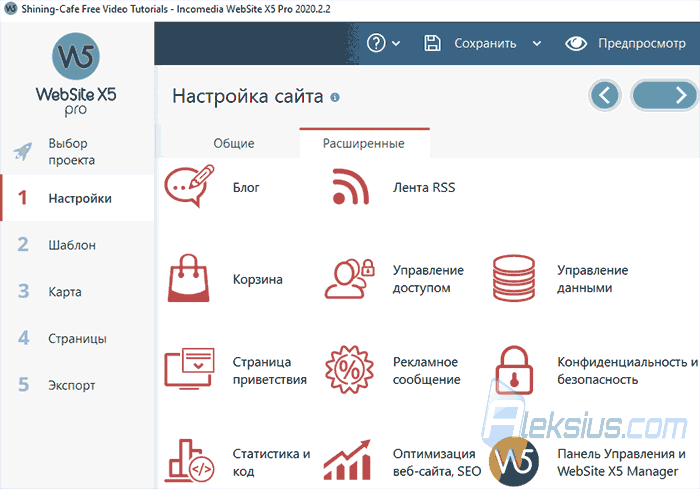Image resolution: width=700 pixels, height=489 pixels.
Task: Click the WebSite X5 Pro logo
Action: (76, 74)
